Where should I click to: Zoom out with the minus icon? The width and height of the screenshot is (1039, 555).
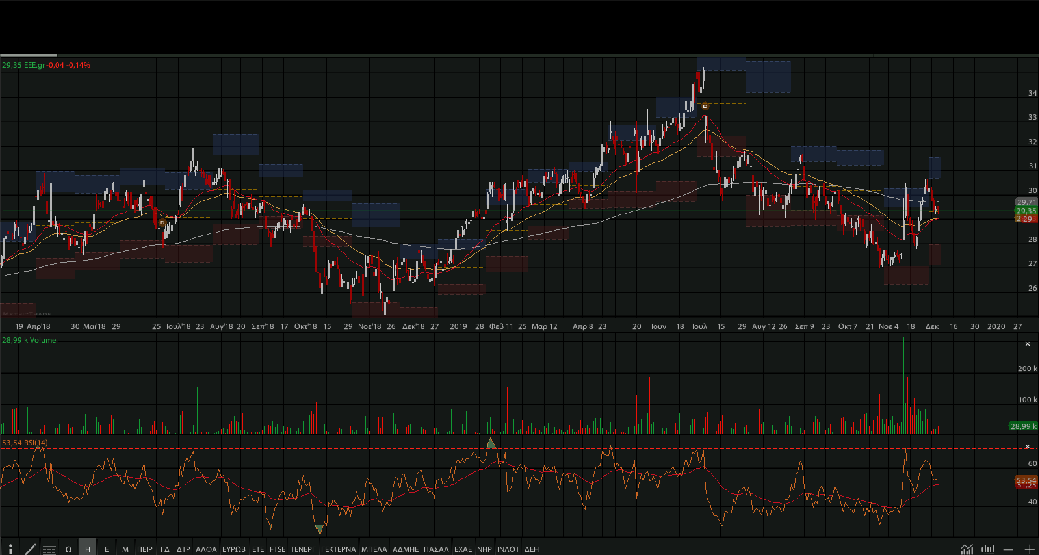pos(1008,549)
